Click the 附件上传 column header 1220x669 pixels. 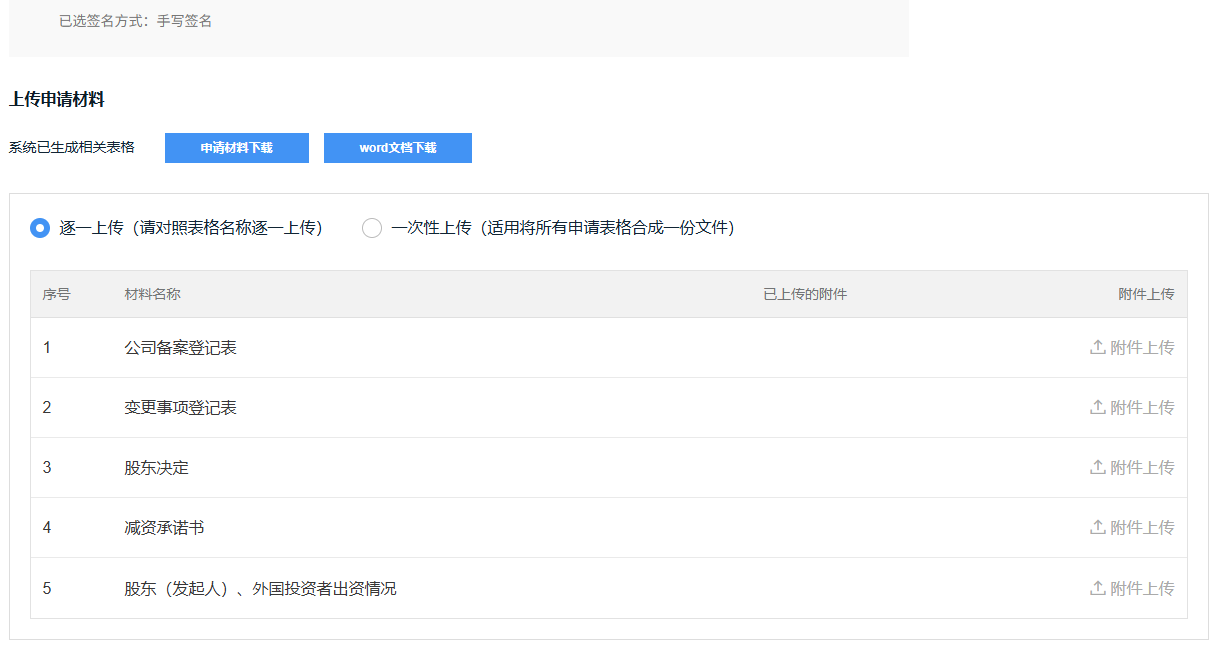pos(1146,294)
